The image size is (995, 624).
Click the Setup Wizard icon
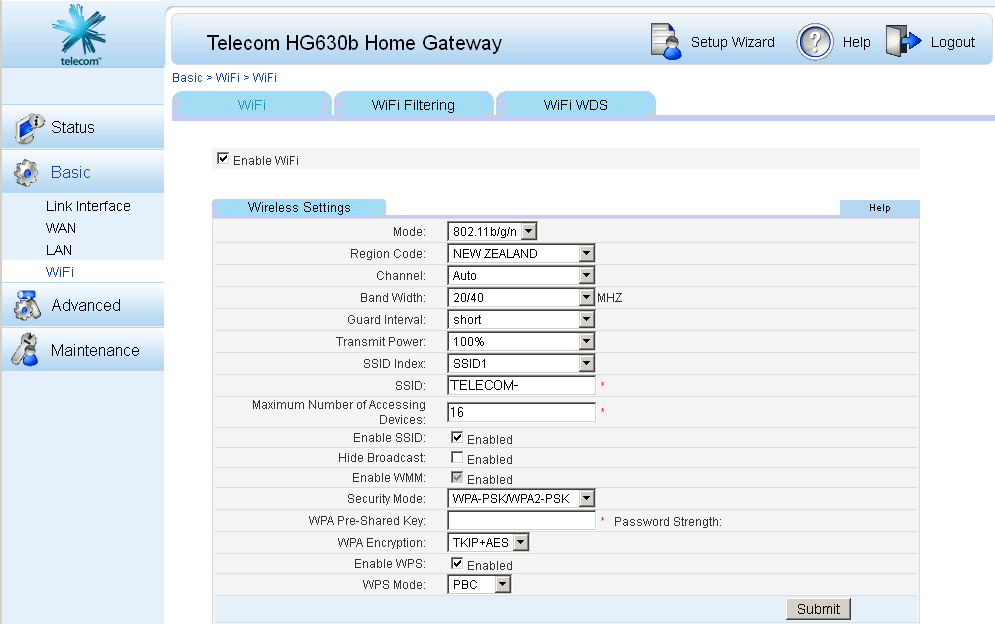(666, 41)
